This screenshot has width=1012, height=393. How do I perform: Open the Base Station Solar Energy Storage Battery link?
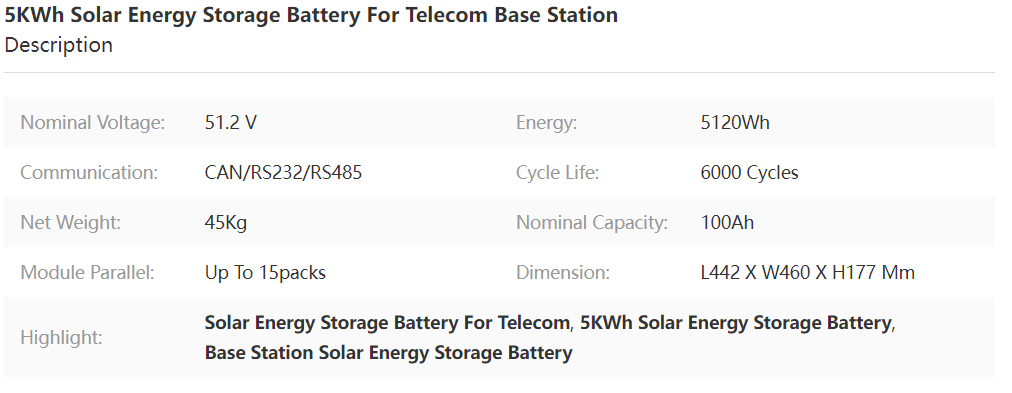[x=389, y=353]
